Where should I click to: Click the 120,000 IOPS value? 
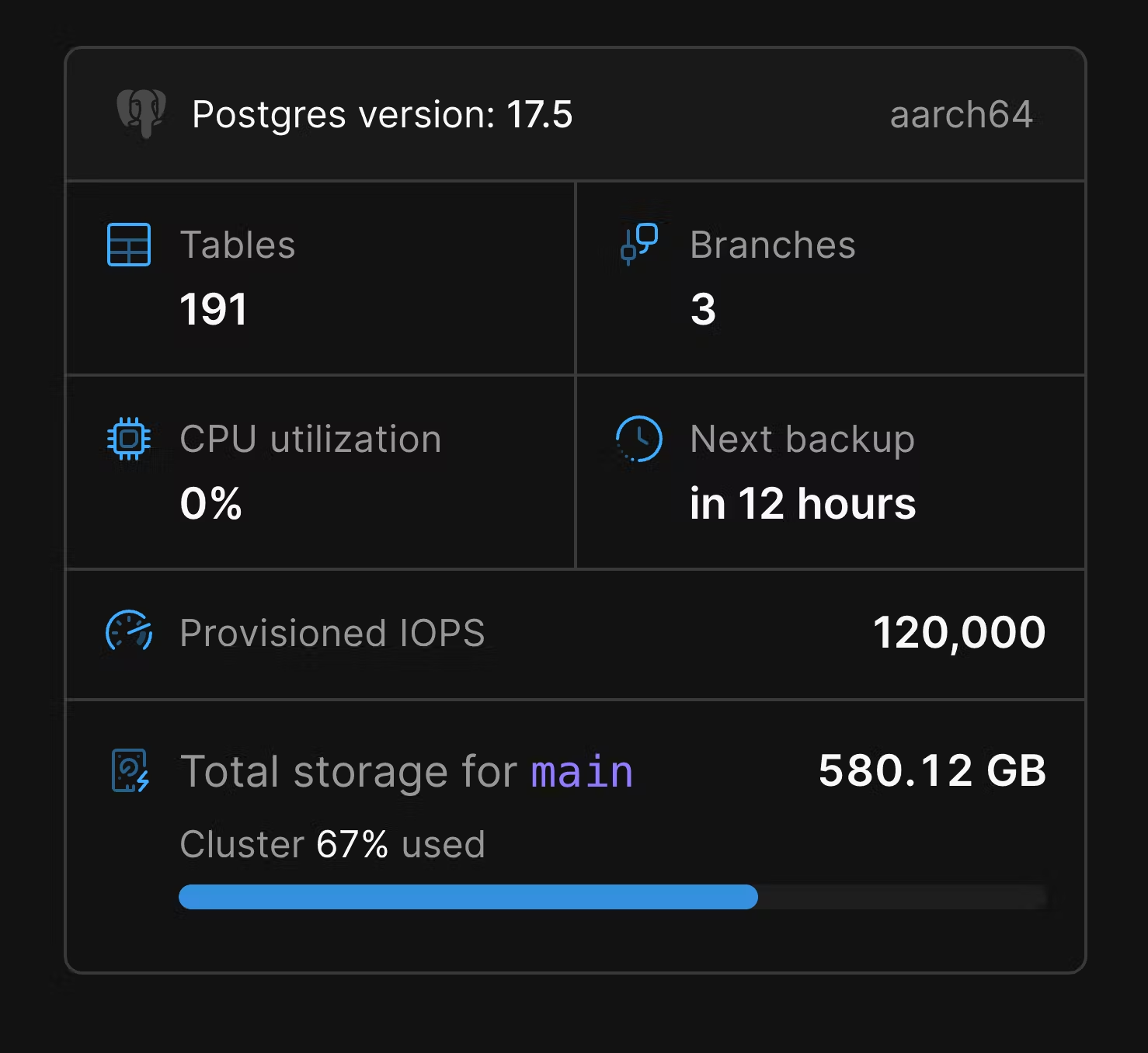click(x=959, y=631)
